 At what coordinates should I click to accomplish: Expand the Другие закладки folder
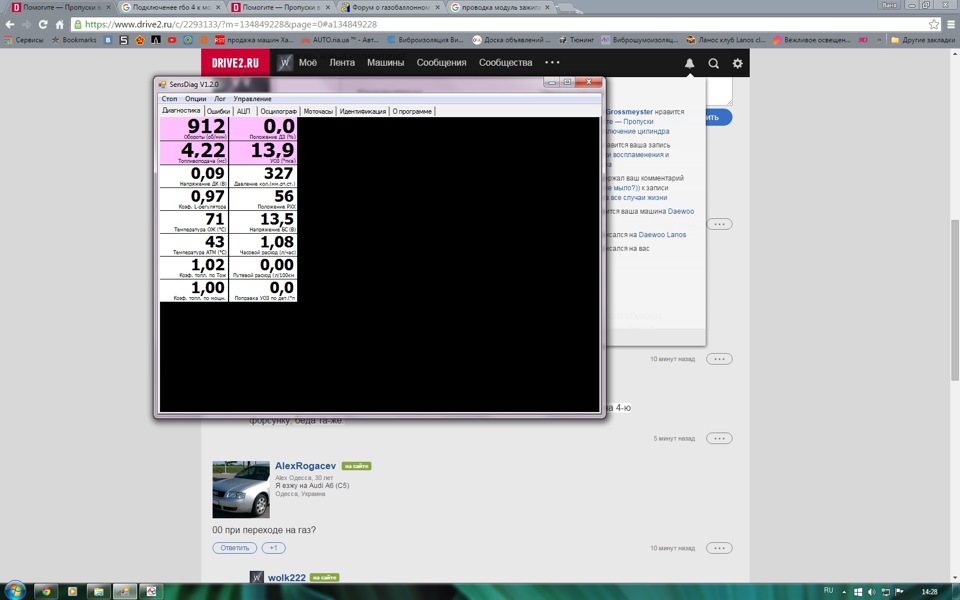pos(923,40)
